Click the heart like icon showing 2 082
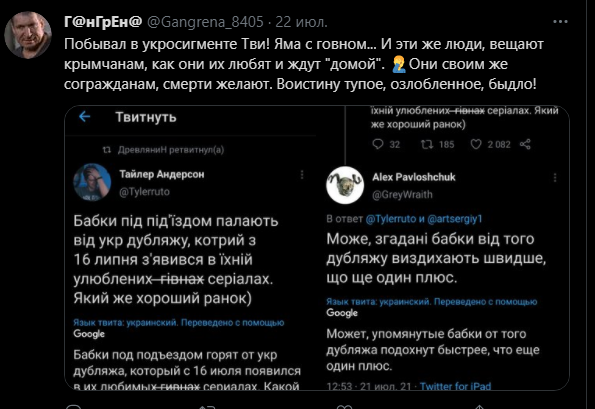The image size is (595, 409). [x=476, y=144]
